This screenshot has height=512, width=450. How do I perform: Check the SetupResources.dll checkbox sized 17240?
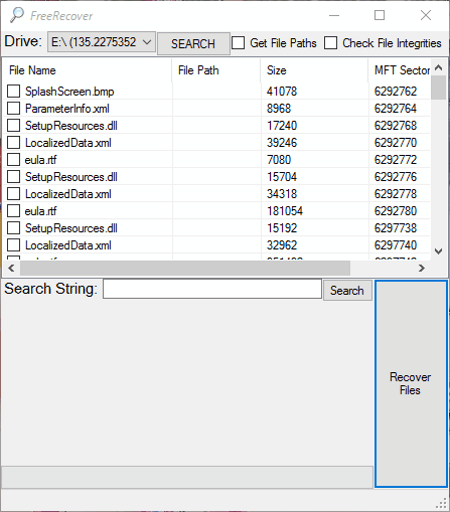14,125
